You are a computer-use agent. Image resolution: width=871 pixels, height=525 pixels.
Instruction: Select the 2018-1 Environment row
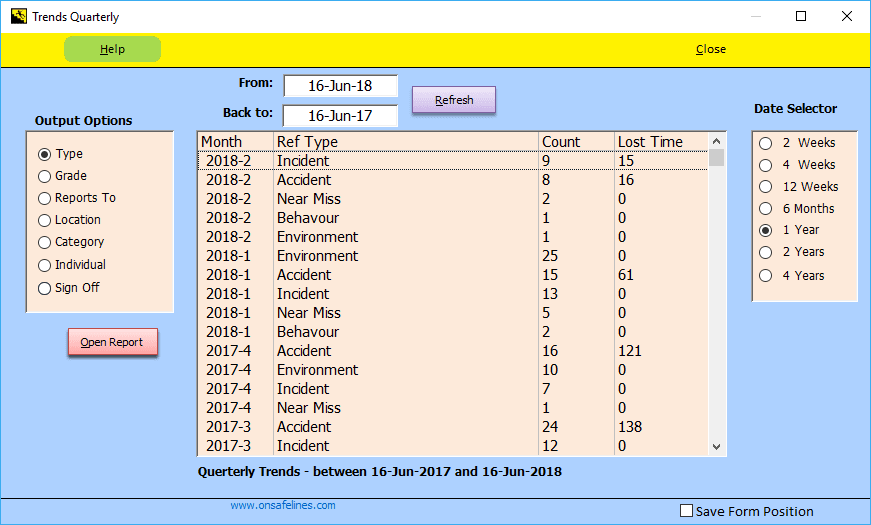tap(453, 256)
